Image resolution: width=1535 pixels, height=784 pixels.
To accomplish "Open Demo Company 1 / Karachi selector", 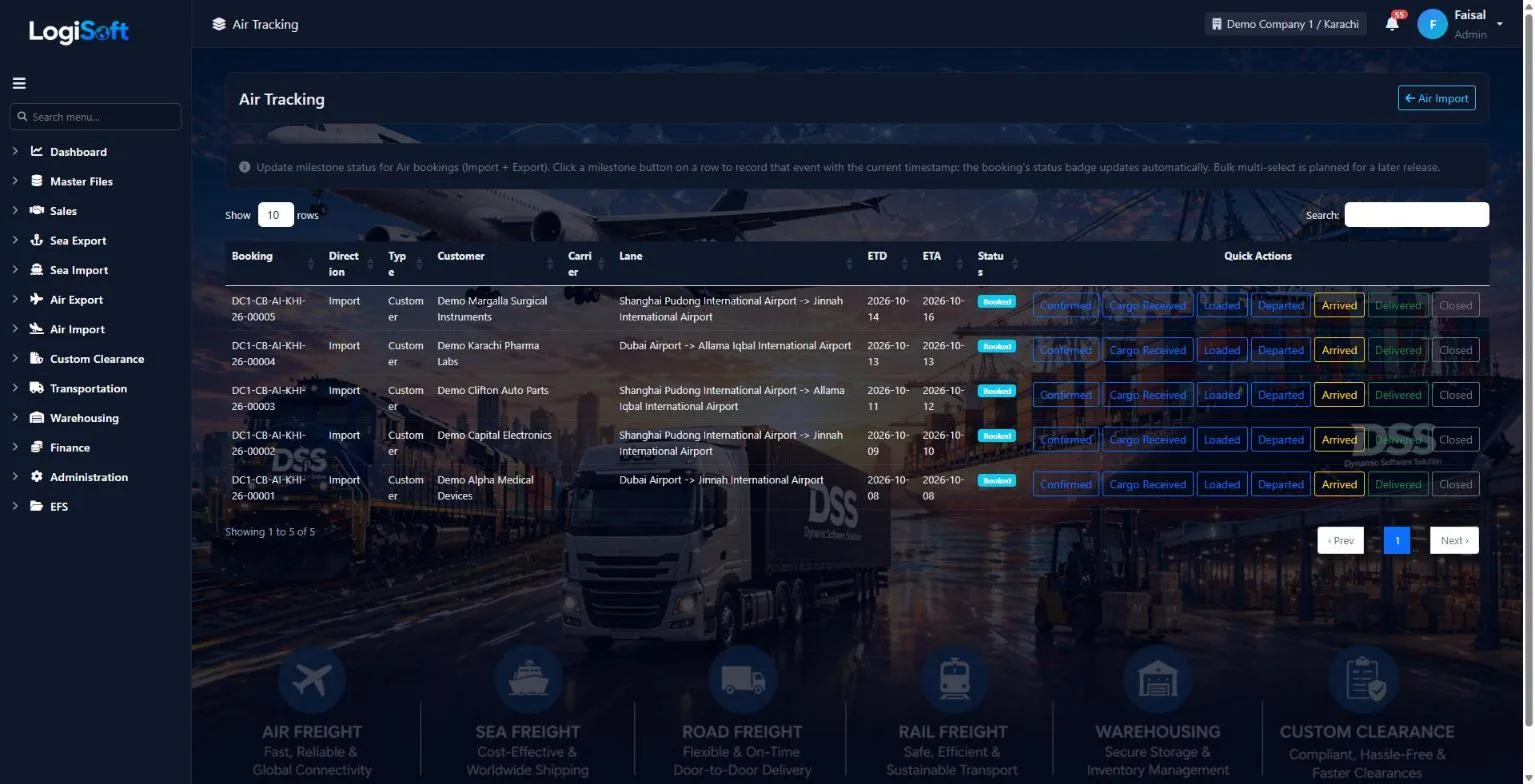I will [1285, 24].
